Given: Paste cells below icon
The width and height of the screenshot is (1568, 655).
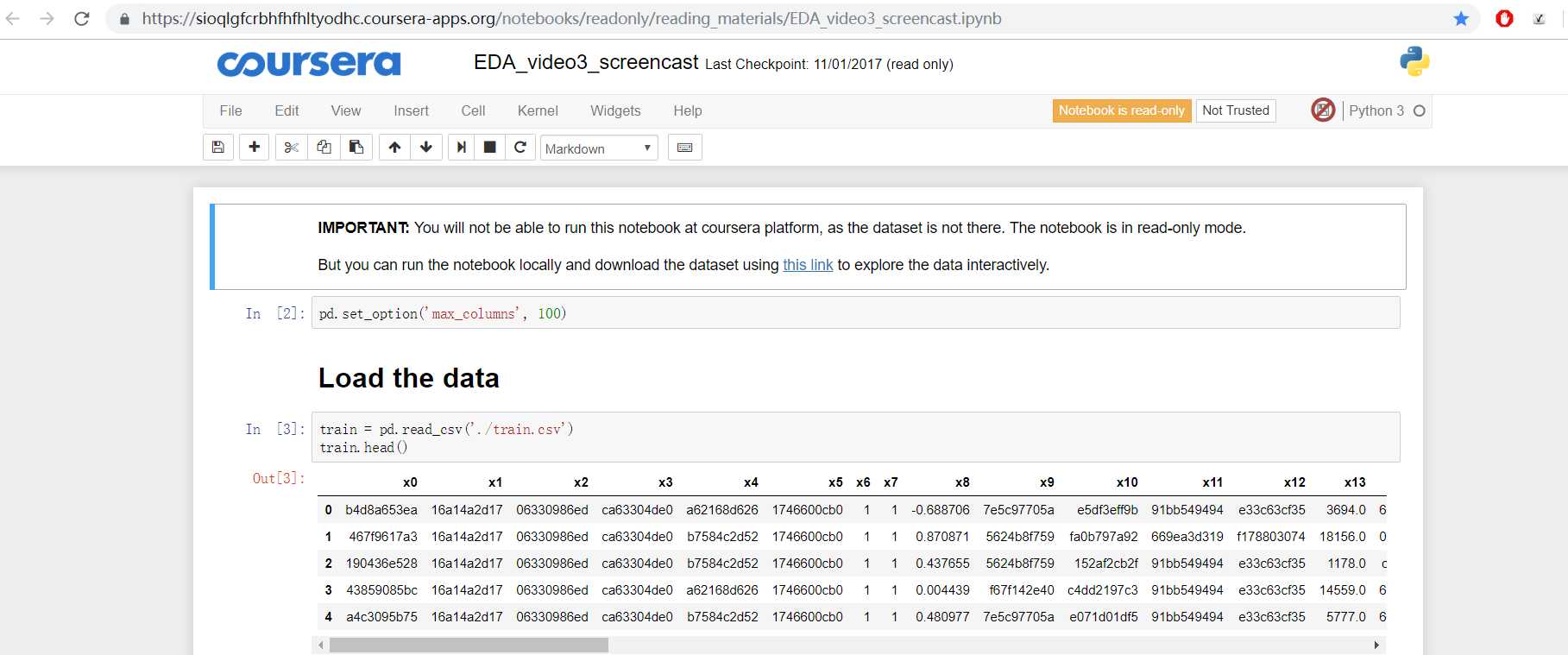Looking at the screenshot, I should click(x=356, y=148).
